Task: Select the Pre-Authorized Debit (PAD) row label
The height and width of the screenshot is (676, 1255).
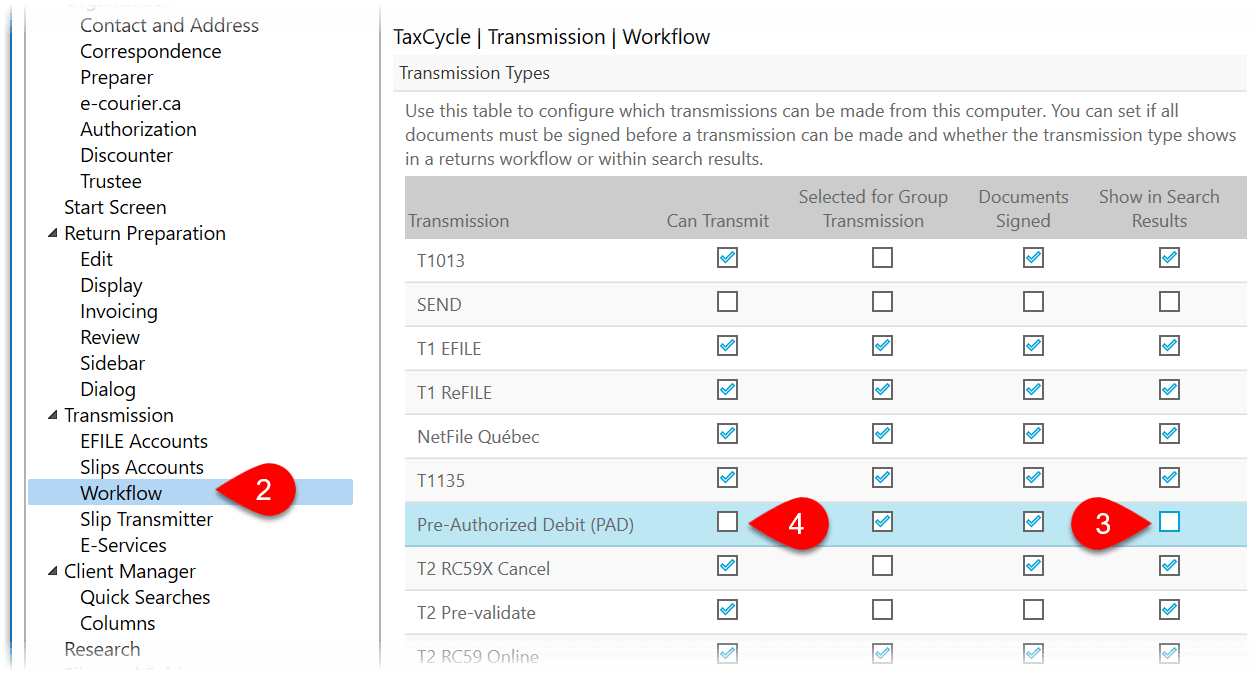Action: (x=525, y=525)
